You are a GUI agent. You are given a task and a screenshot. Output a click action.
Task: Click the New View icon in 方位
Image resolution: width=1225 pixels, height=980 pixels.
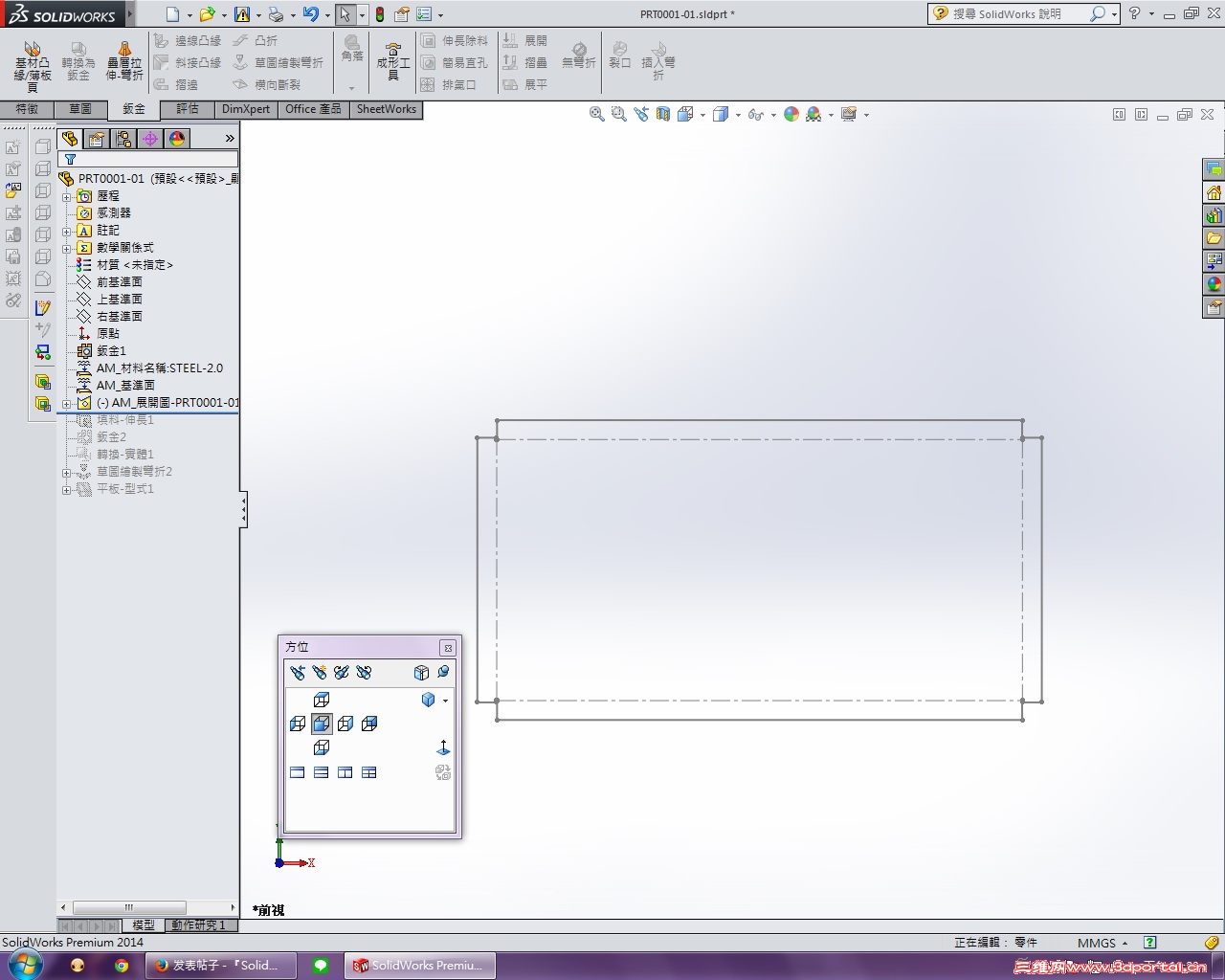pos(320,673)
